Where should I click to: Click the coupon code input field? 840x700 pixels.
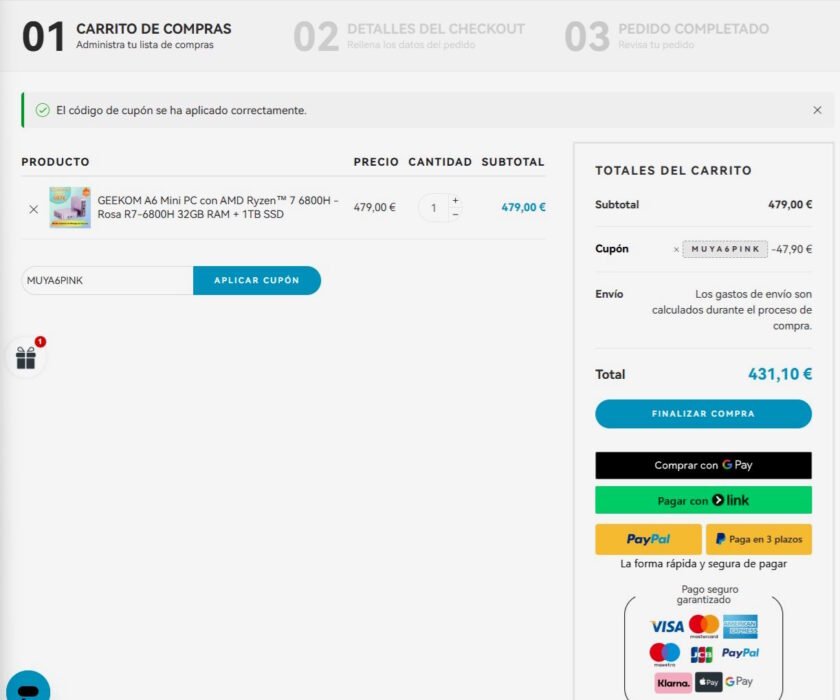click(108, 280)
